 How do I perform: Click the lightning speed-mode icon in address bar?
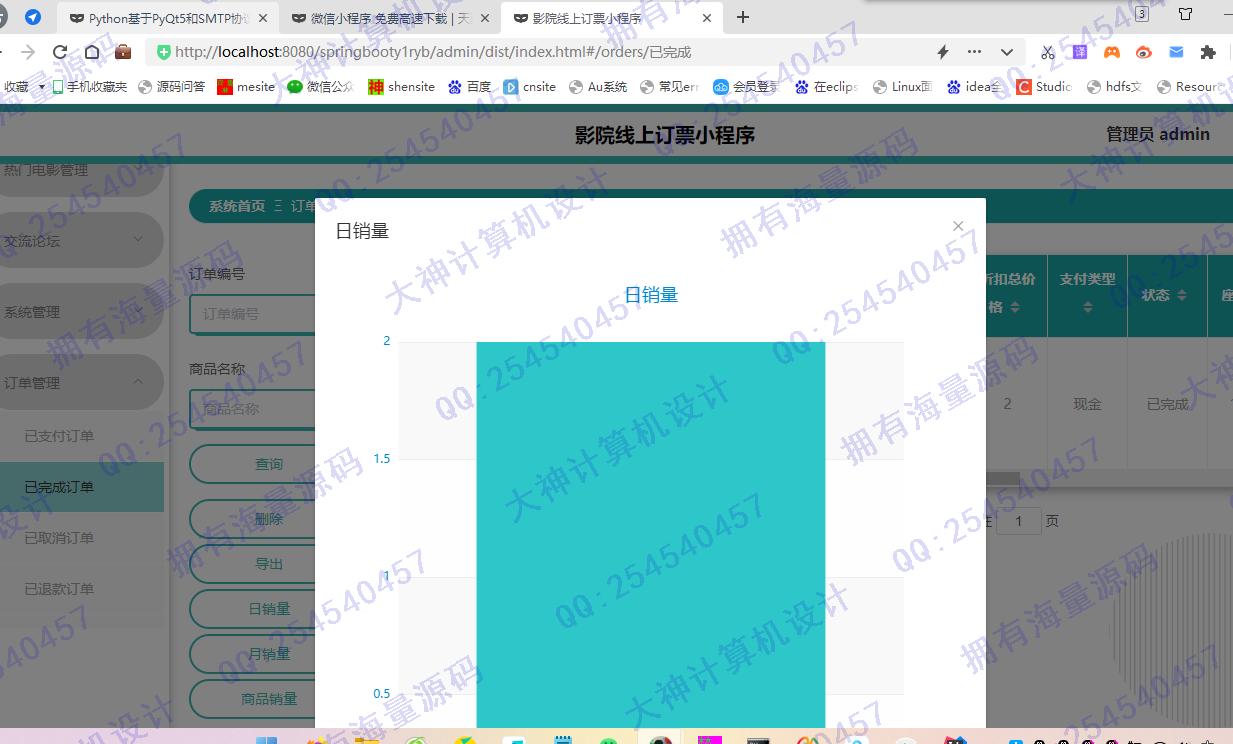click(942, 52)
